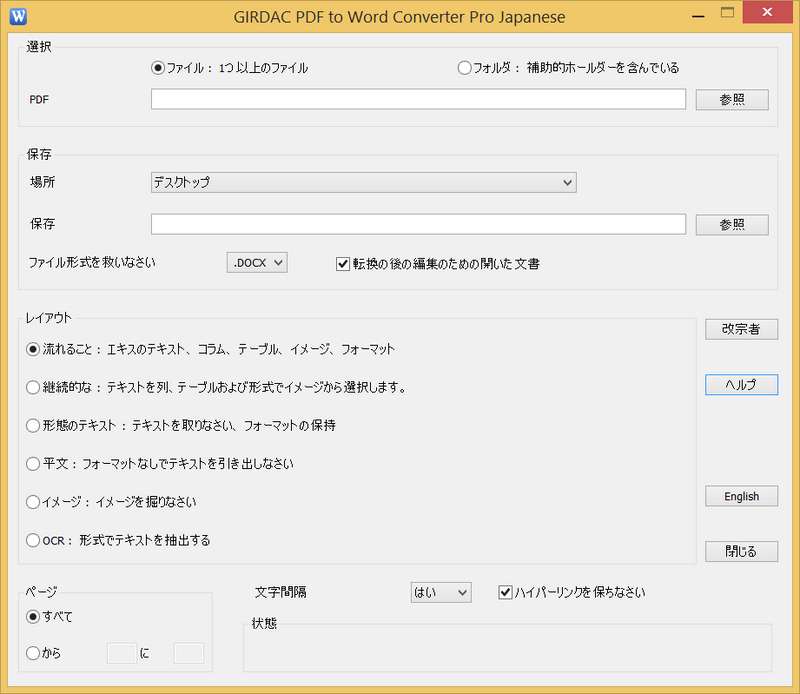Image resolution: width=800 pixels, height=694 pixels.
Task: Open the 文字間隔 はい dropdown
Action: (x=440, y=592)
